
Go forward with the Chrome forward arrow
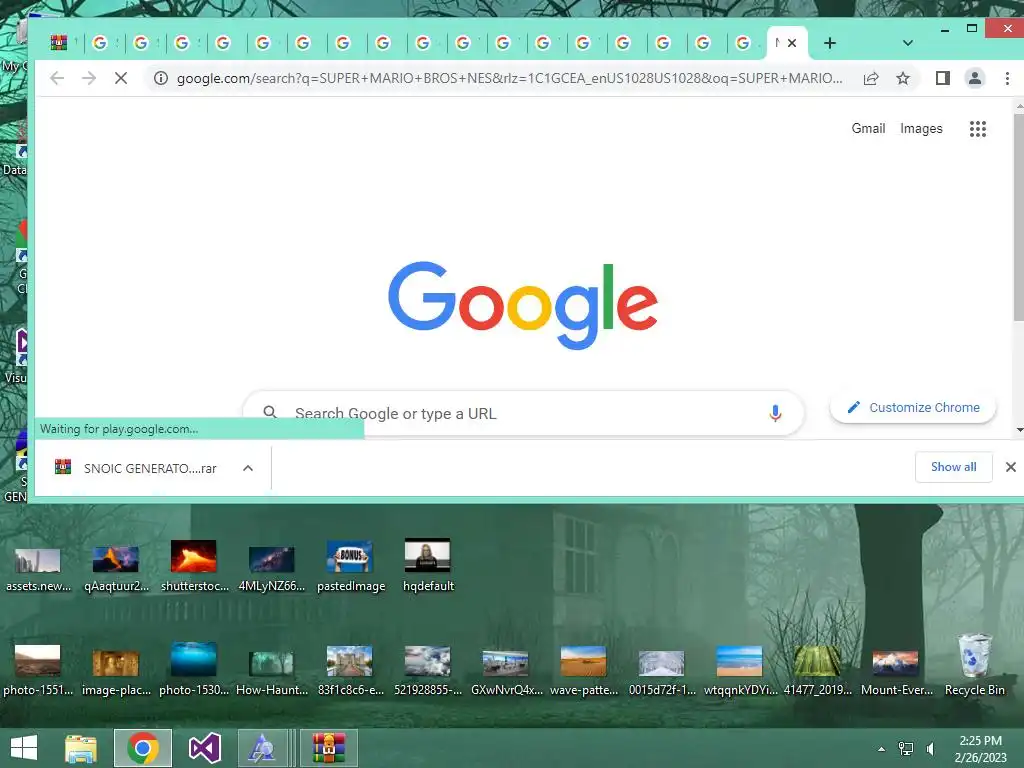[x=89, y=78]
